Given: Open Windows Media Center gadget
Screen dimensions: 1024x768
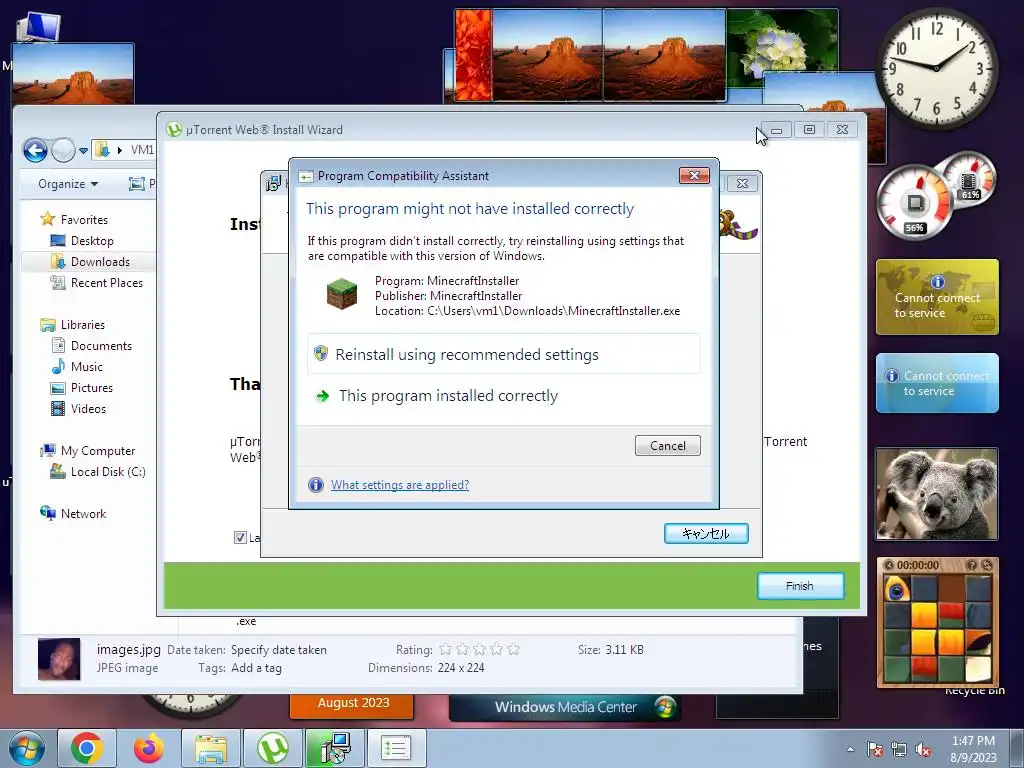Looking at the screenshot, I should click(565, 707).
